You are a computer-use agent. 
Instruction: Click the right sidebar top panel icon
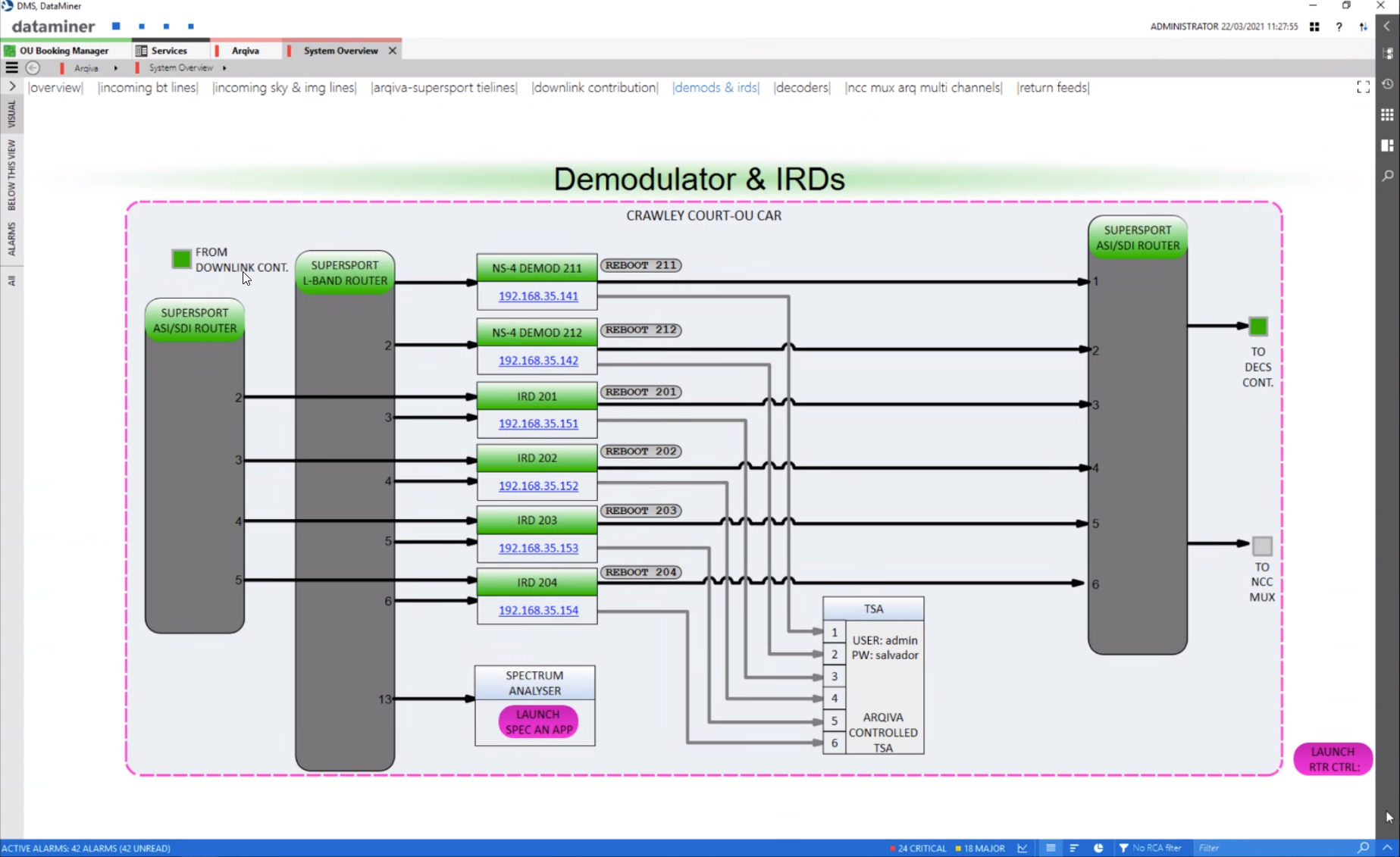pyautogui.click(x=1387, y=53)
